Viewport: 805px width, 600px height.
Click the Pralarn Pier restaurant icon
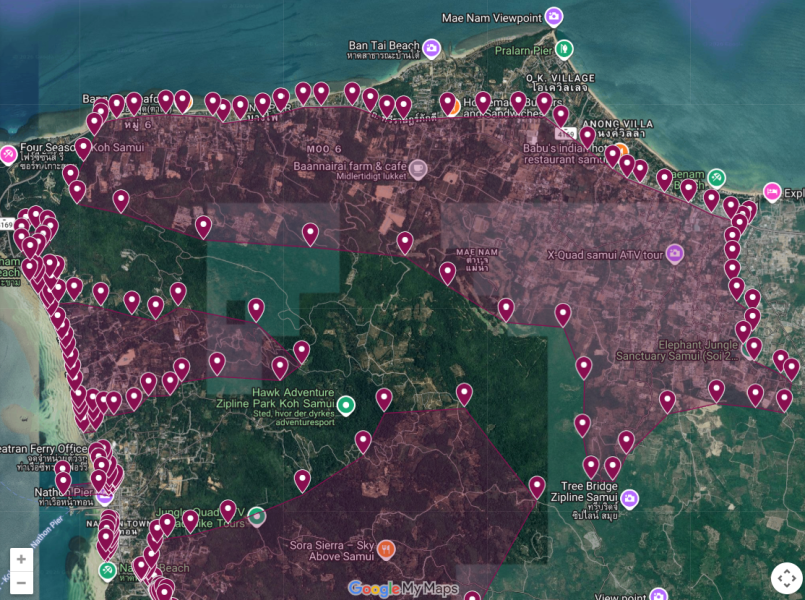(x=565, y=49)
